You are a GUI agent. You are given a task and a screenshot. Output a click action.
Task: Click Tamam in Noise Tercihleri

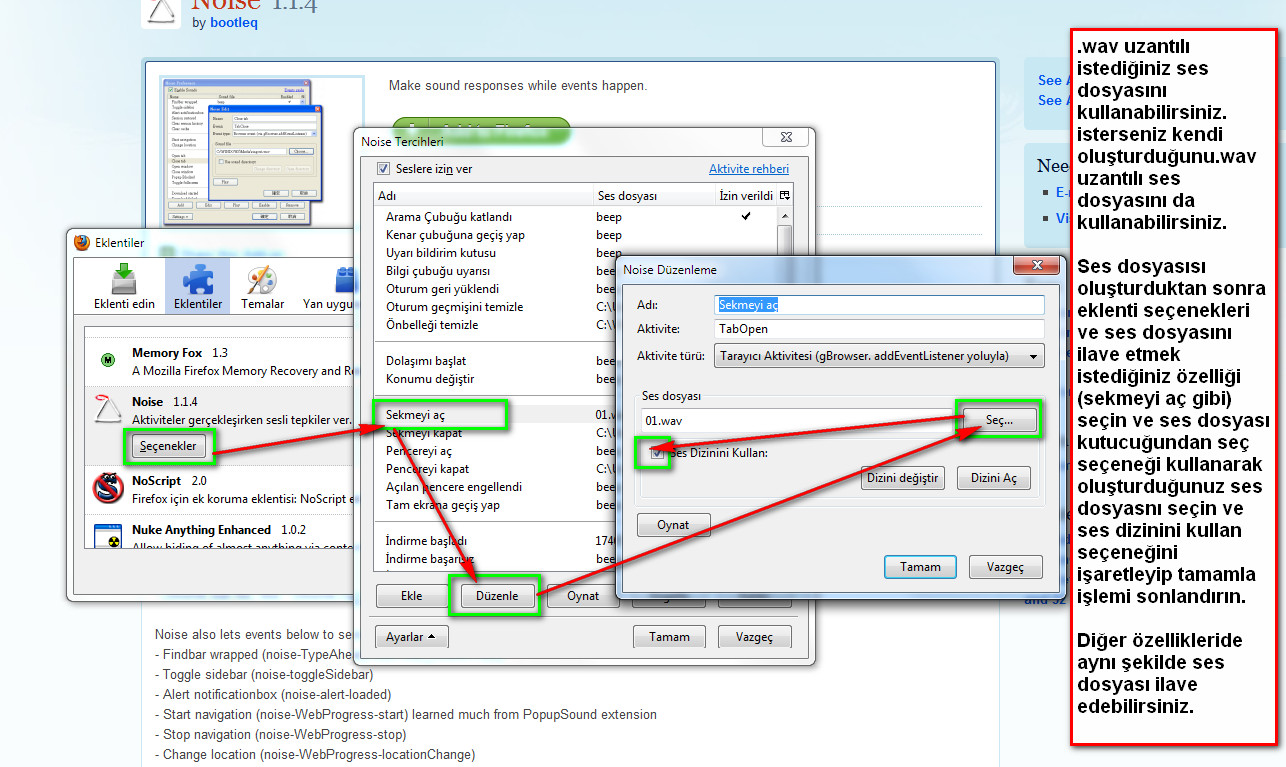[669, 636]
